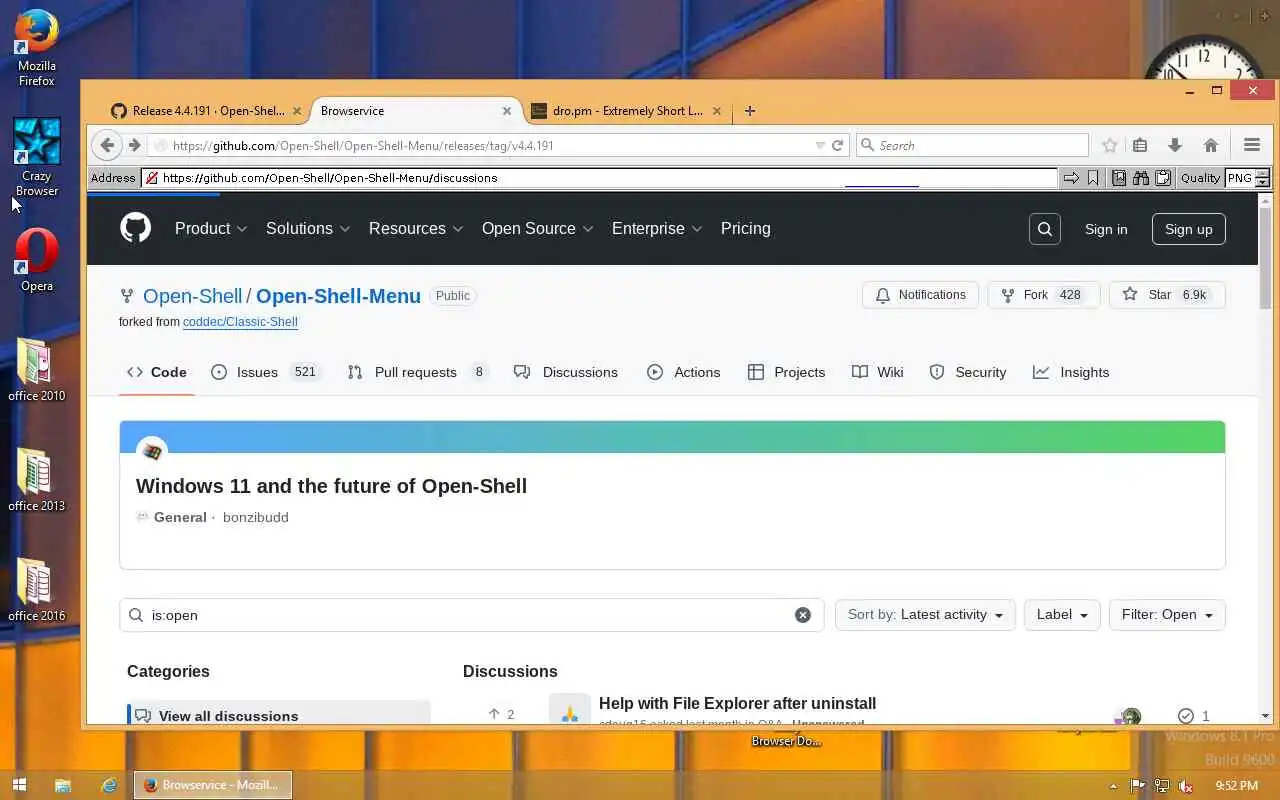Click the Browservice saved pages icon beside the bookmark icon
The height and width of the screenshot is (800, 1280).
coord(1118,178)
